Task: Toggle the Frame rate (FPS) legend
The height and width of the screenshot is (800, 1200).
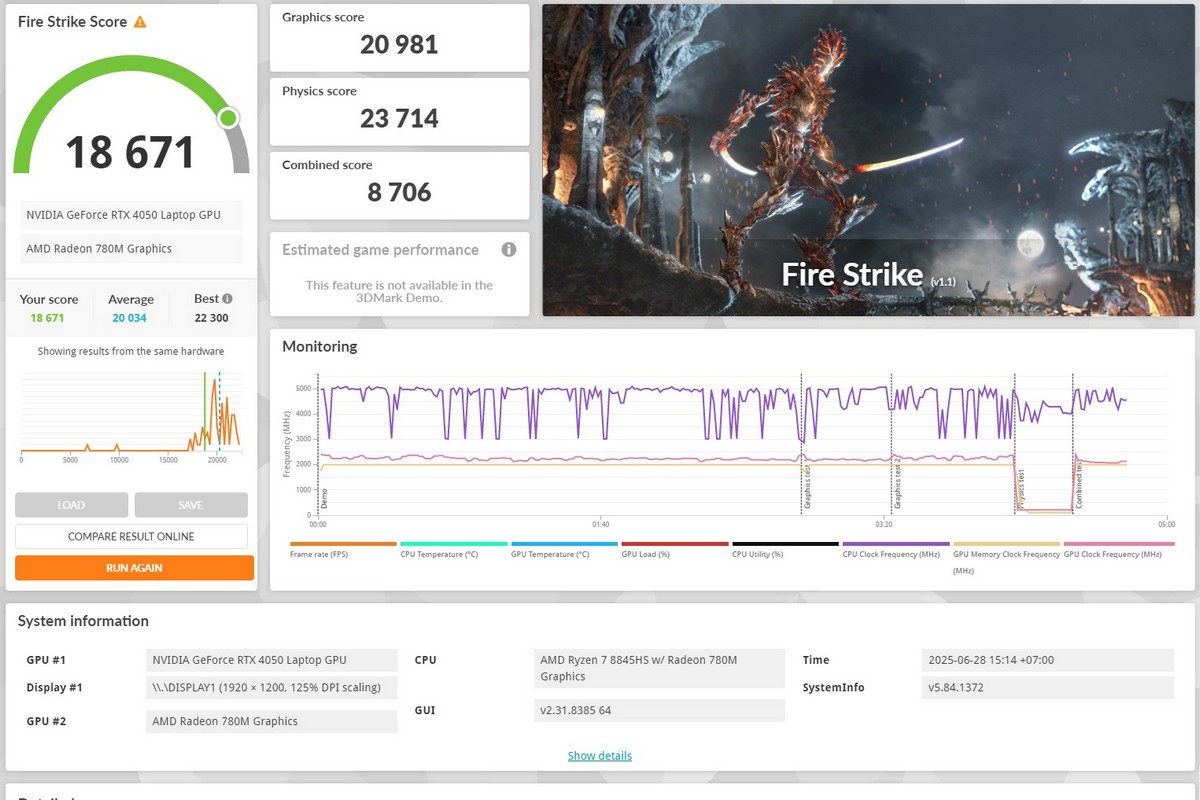Action: click(x=343, y=549)
